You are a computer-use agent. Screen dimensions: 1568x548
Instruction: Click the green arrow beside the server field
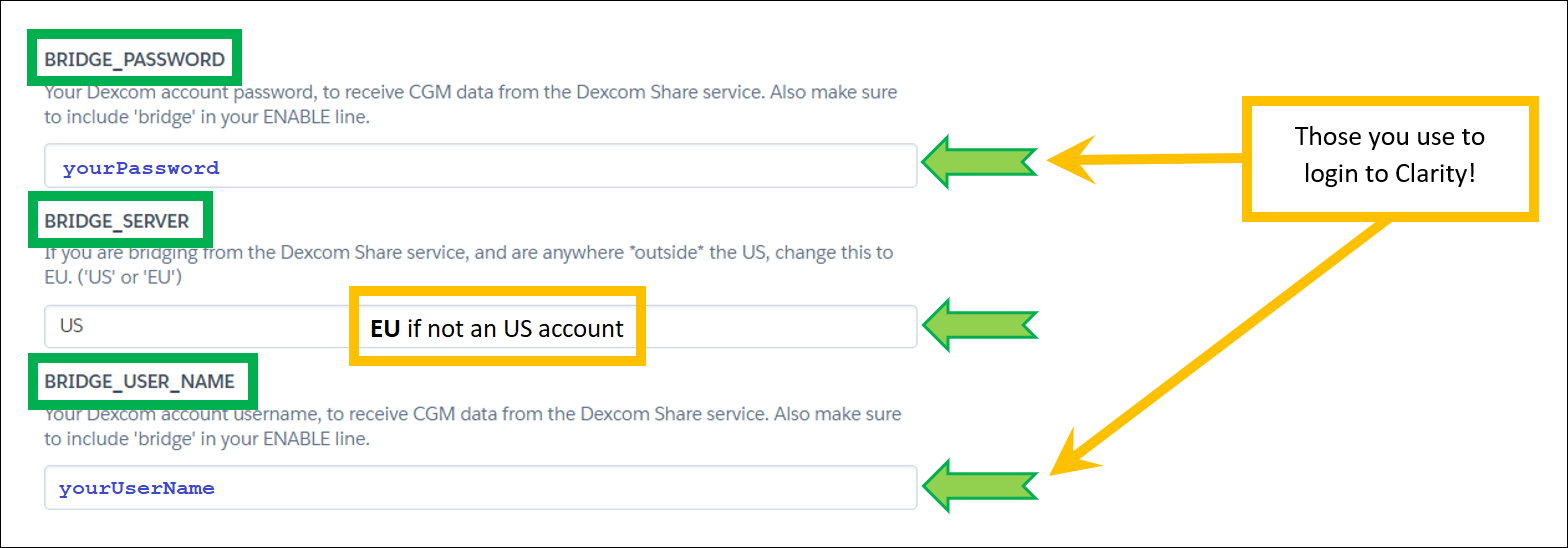point(978,322)
